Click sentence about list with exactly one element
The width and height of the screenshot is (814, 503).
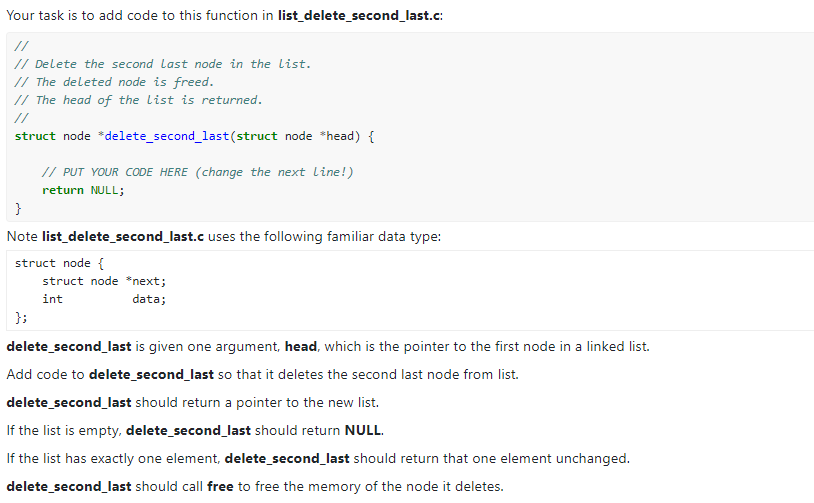[x=318, y=458]
